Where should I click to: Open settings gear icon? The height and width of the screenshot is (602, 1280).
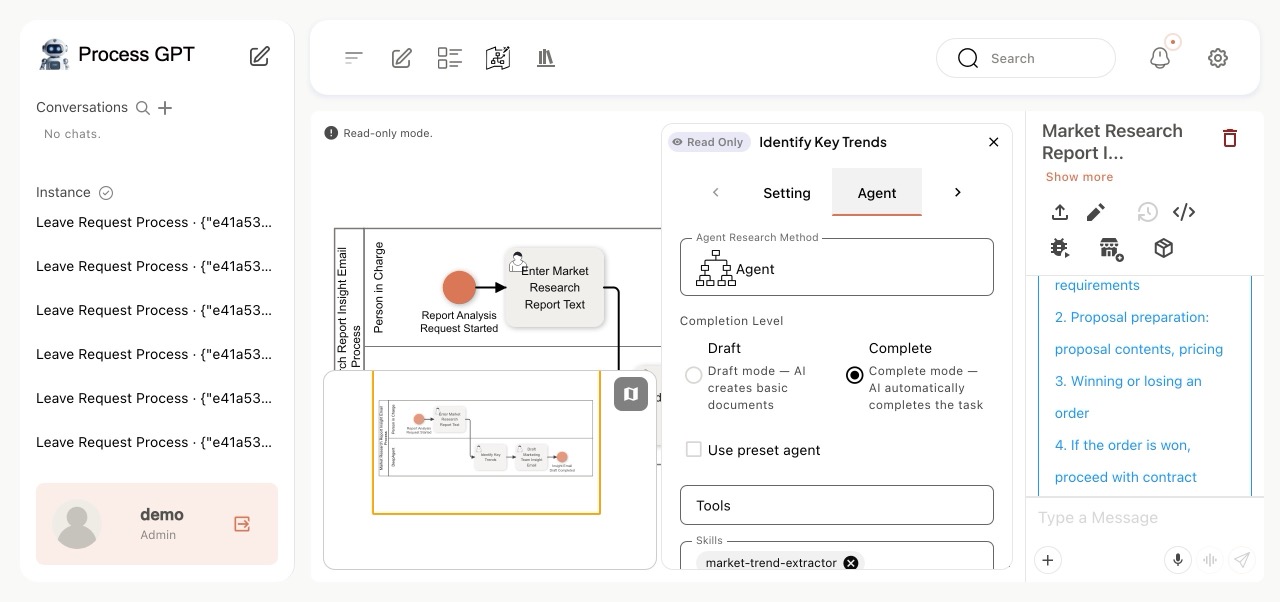pos(1218,58)
